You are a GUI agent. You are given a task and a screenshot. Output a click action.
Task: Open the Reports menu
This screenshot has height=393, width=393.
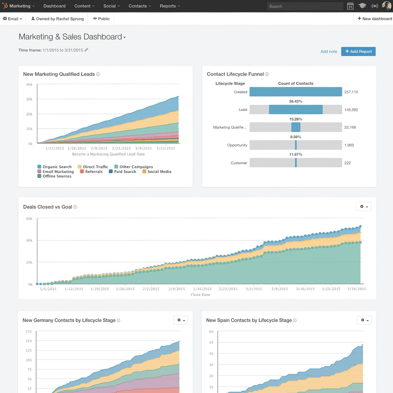(x=170, y=6)
